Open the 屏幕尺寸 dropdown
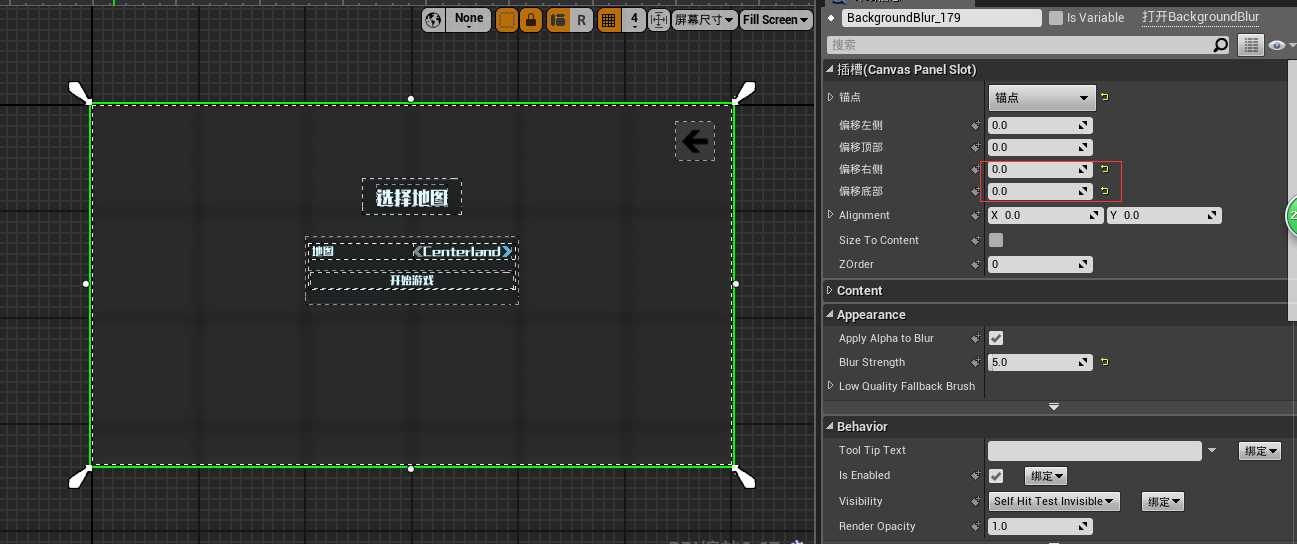1297x544 pixels. tap(705, 20)
